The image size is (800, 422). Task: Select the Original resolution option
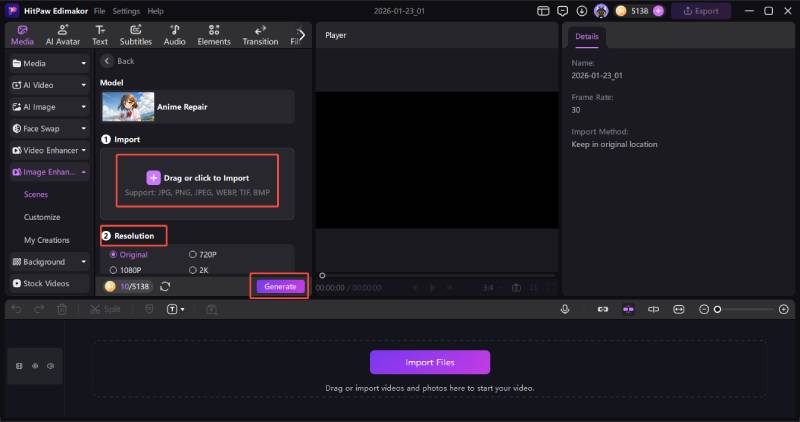114,255
